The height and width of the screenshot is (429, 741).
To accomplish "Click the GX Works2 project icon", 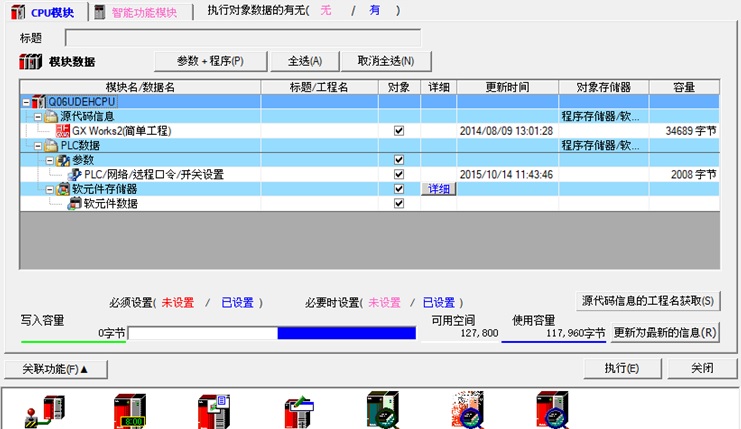I will coord(63,131).
